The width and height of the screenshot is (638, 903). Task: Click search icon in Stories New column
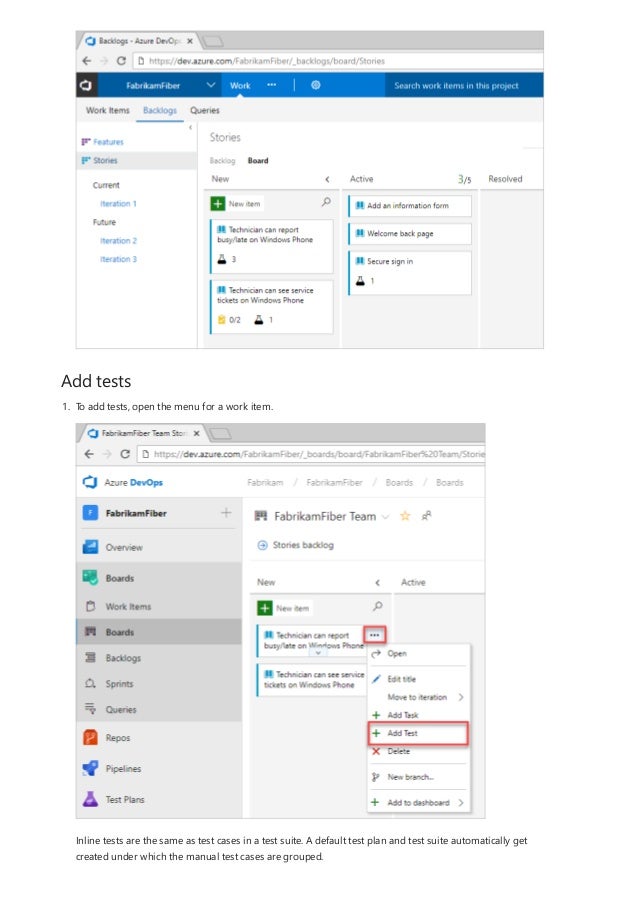click(x=326, y=202)
